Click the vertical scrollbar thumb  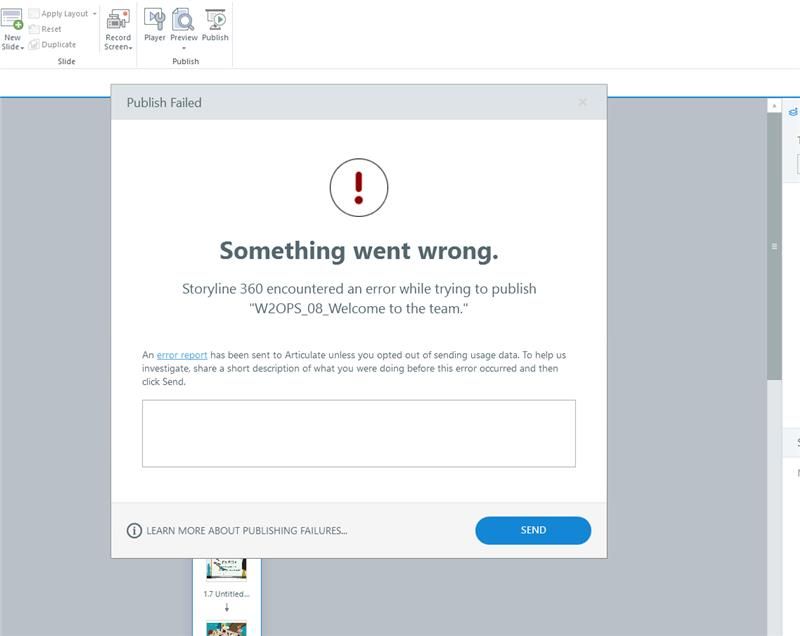point(774,246)
